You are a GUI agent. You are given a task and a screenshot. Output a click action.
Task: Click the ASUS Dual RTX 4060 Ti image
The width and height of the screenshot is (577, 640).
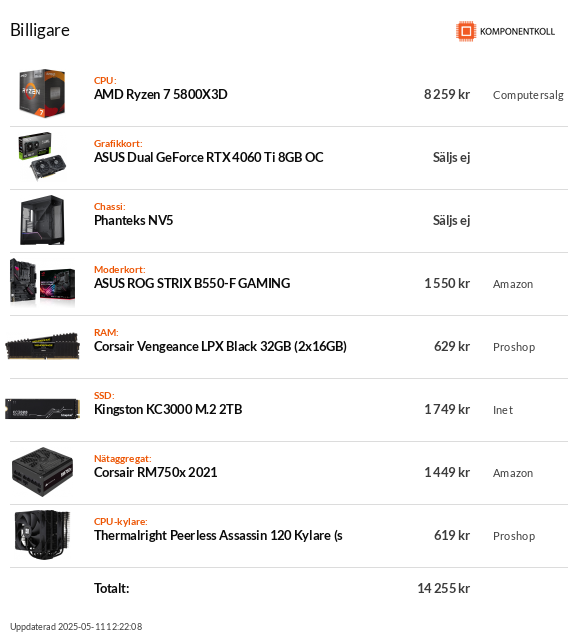click(x=42, y=156)
